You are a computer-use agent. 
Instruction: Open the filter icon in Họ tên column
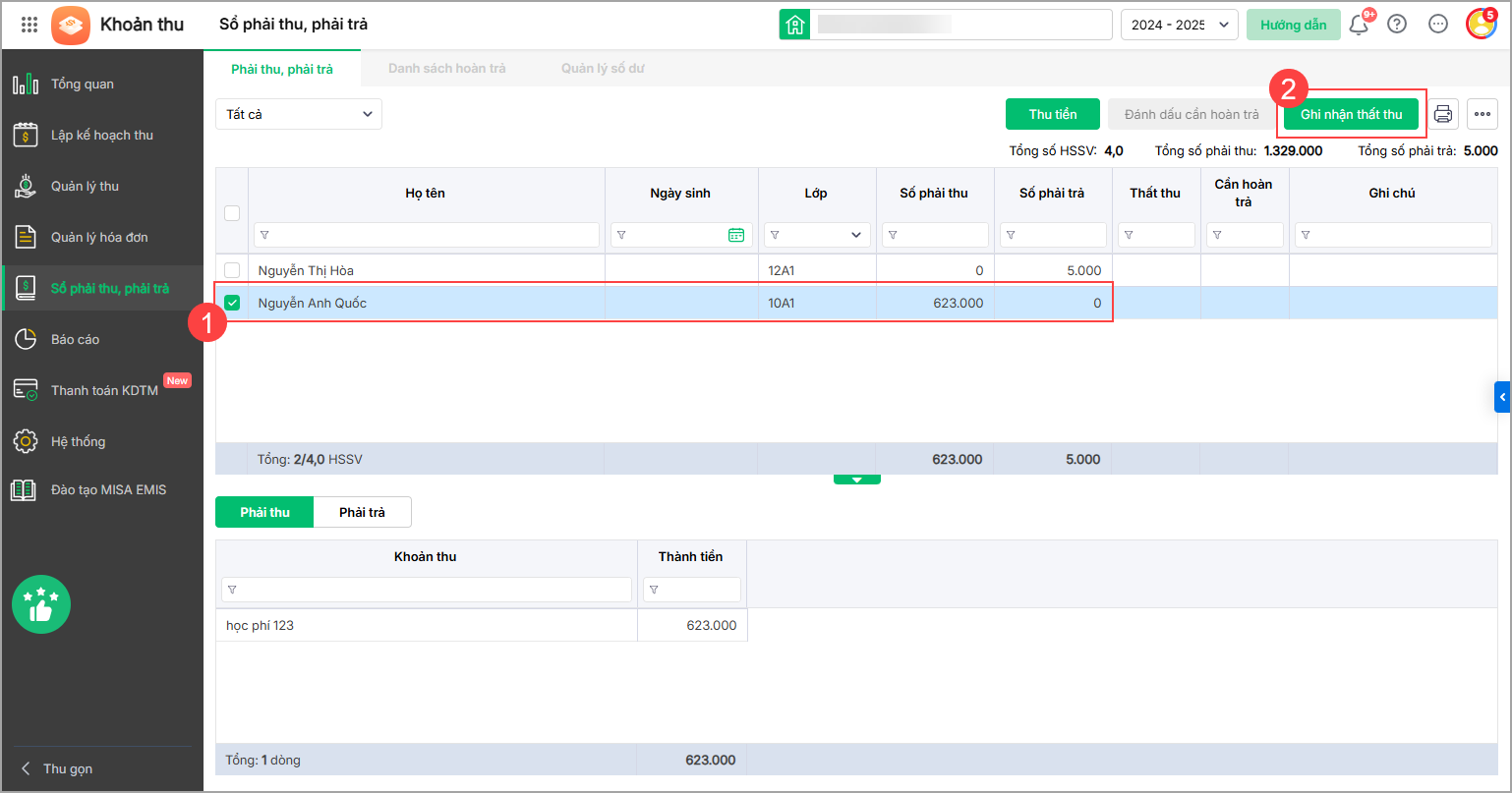point(265,236)
